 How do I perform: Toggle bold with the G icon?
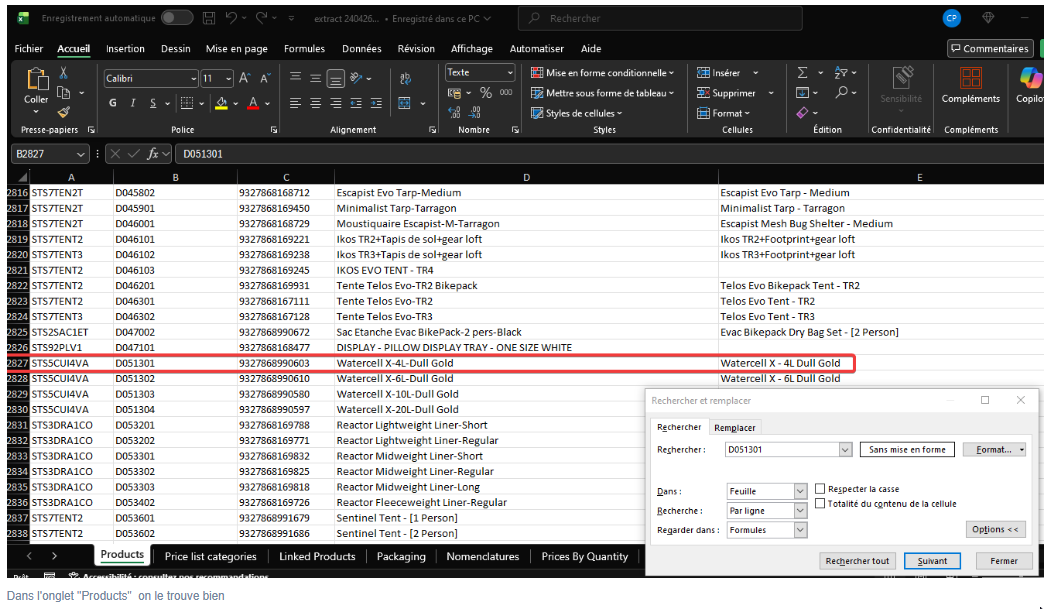pos(113,103)
